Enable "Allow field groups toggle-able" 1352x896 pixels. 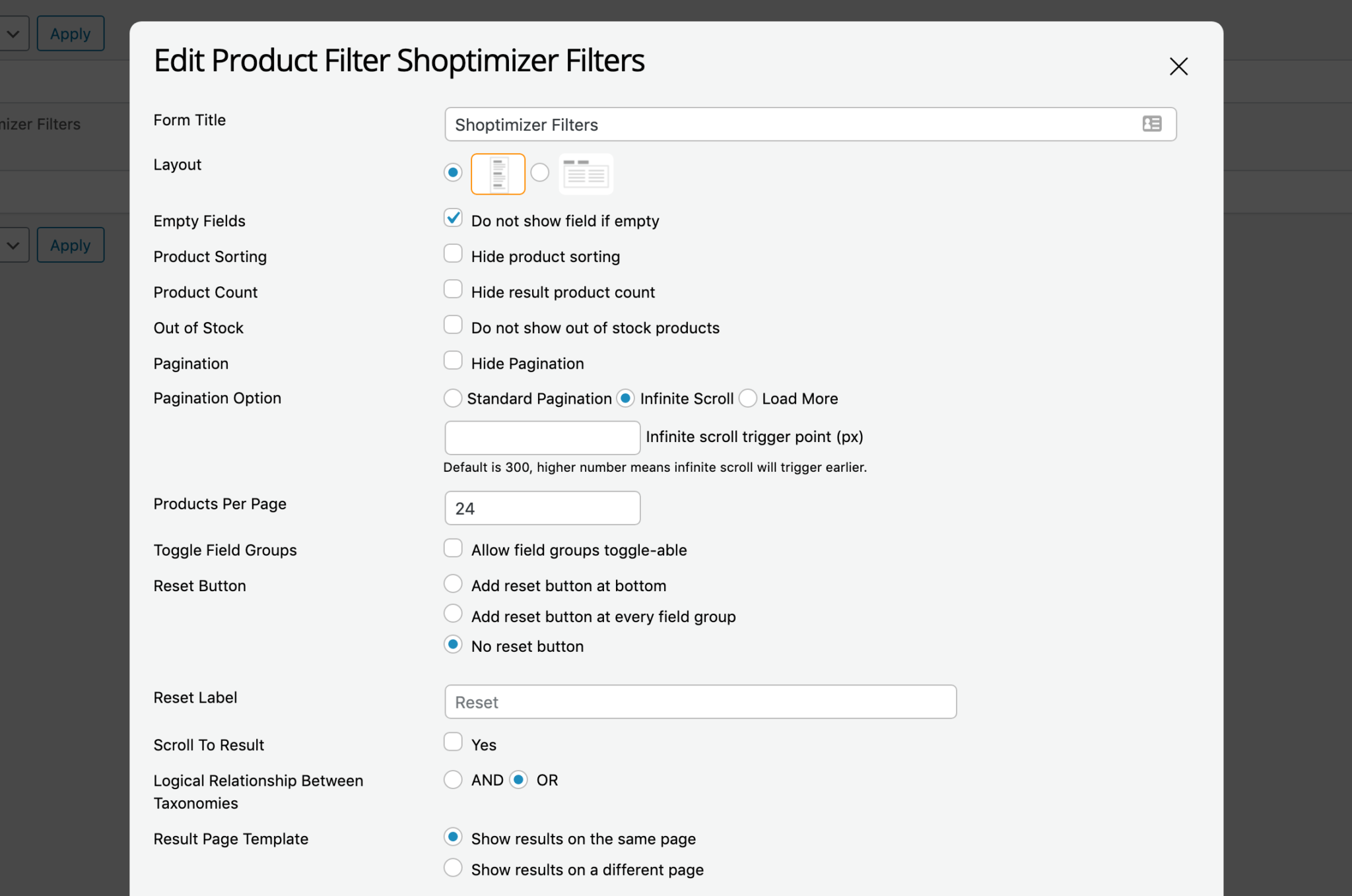point(453,547)
